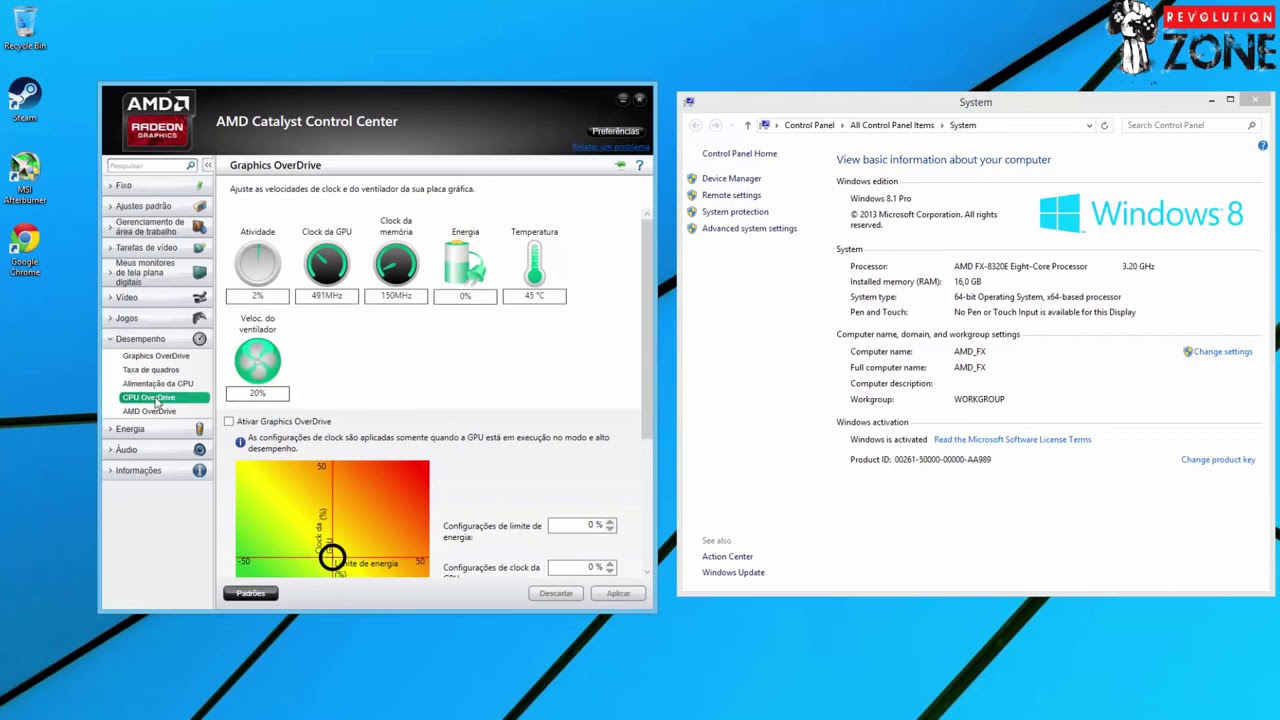The image size is (1280, 720).
Task: Open the Catalyst help question mark
Action: click(x=640, y=165)
